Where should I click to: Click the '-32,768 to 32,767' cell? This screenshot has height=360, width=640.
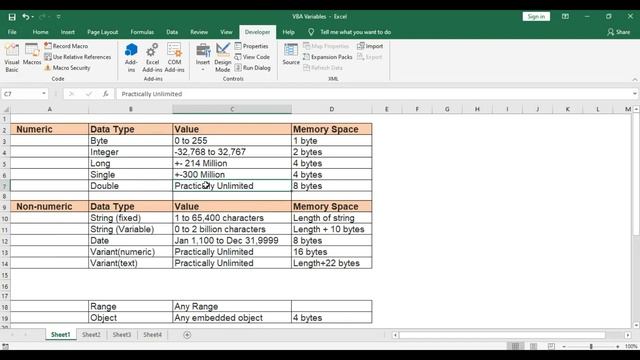tap(232, 152)
